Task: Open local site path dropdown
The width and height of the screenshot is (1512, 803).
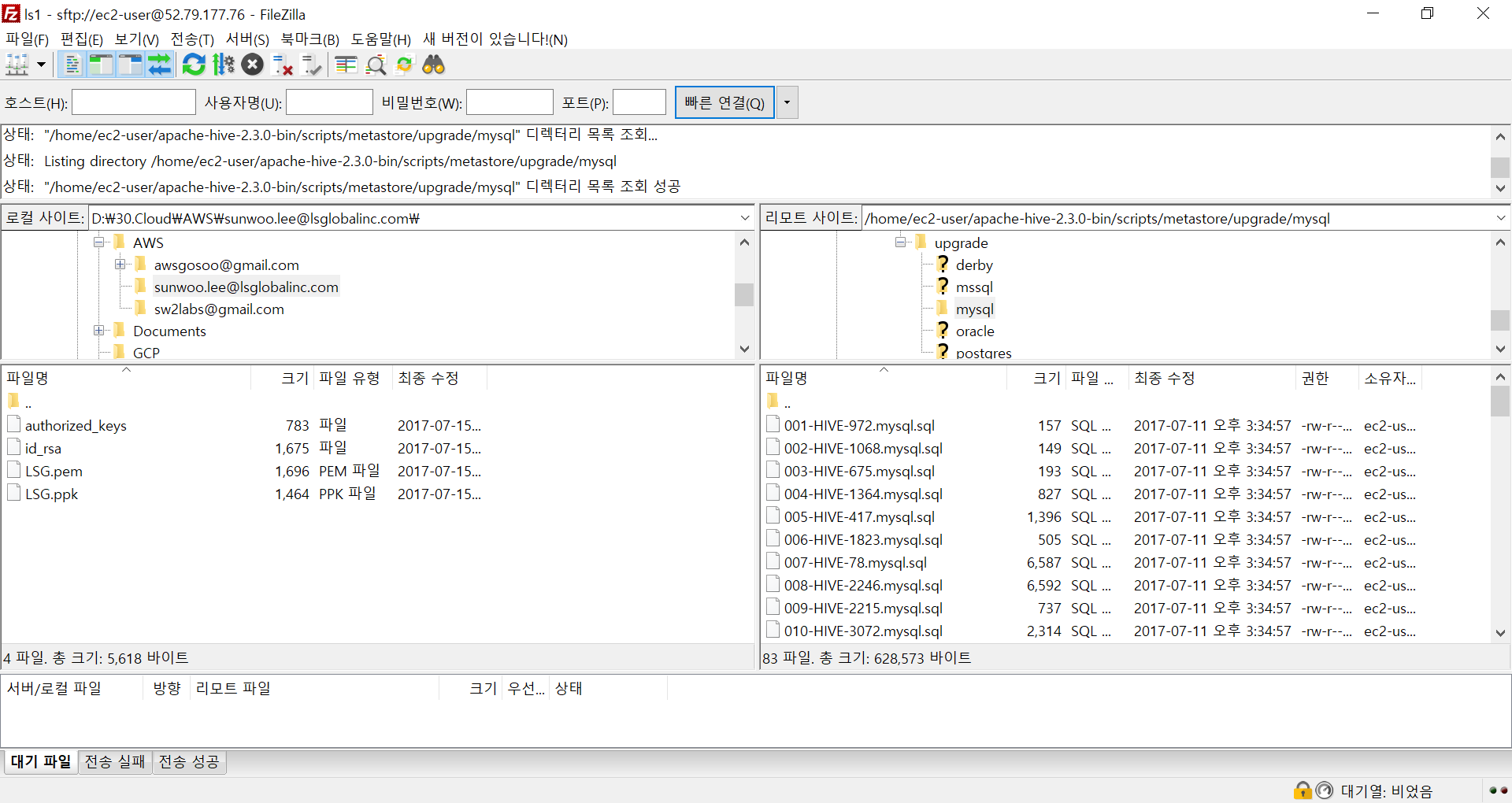Action: click(745, 218)
